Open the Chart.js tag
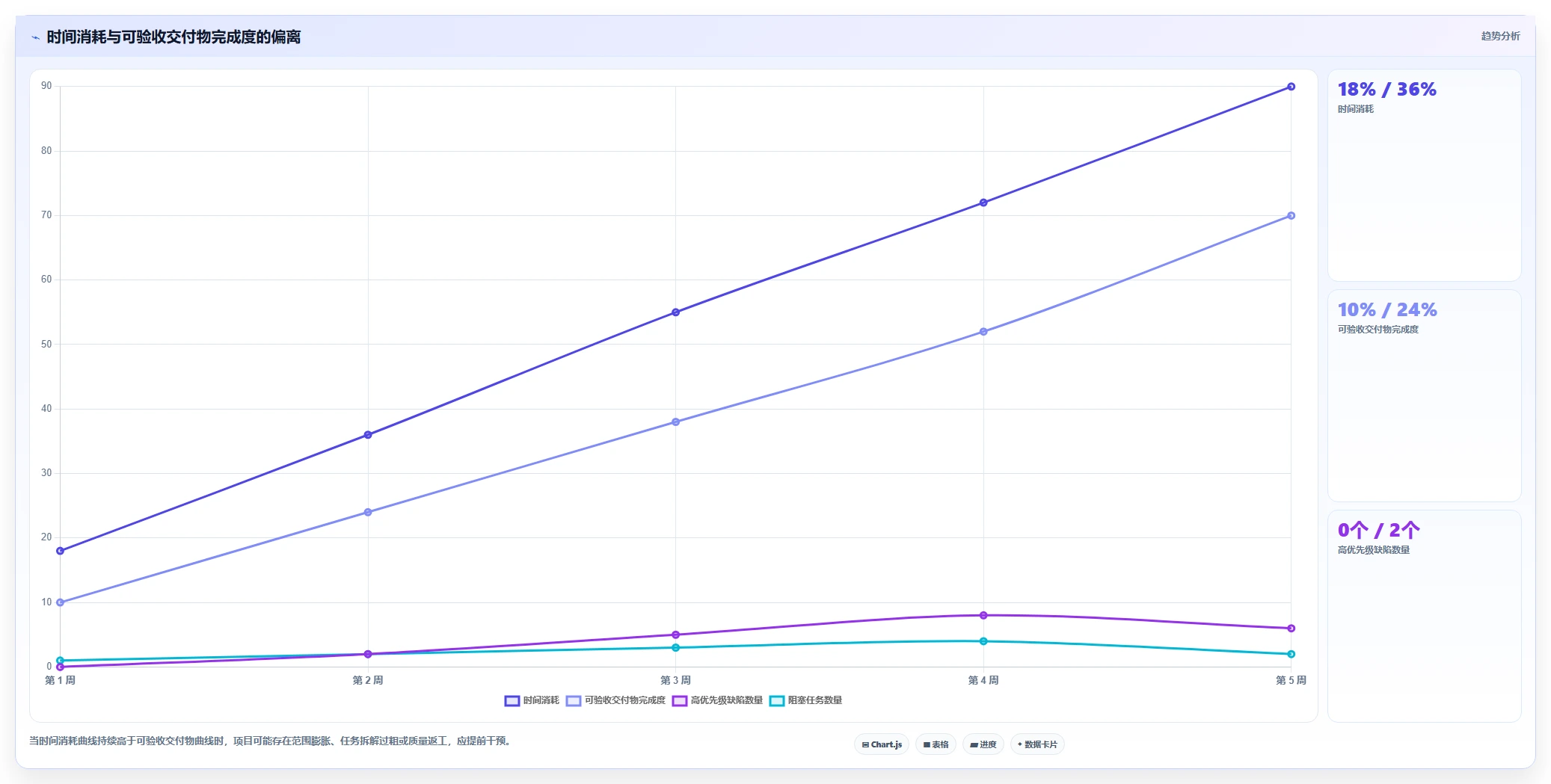 coord(882,744)
